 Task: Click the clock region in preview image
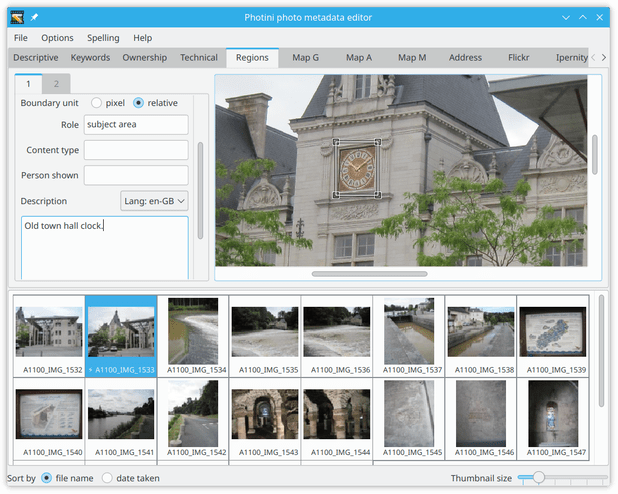(x=357, y=168)
